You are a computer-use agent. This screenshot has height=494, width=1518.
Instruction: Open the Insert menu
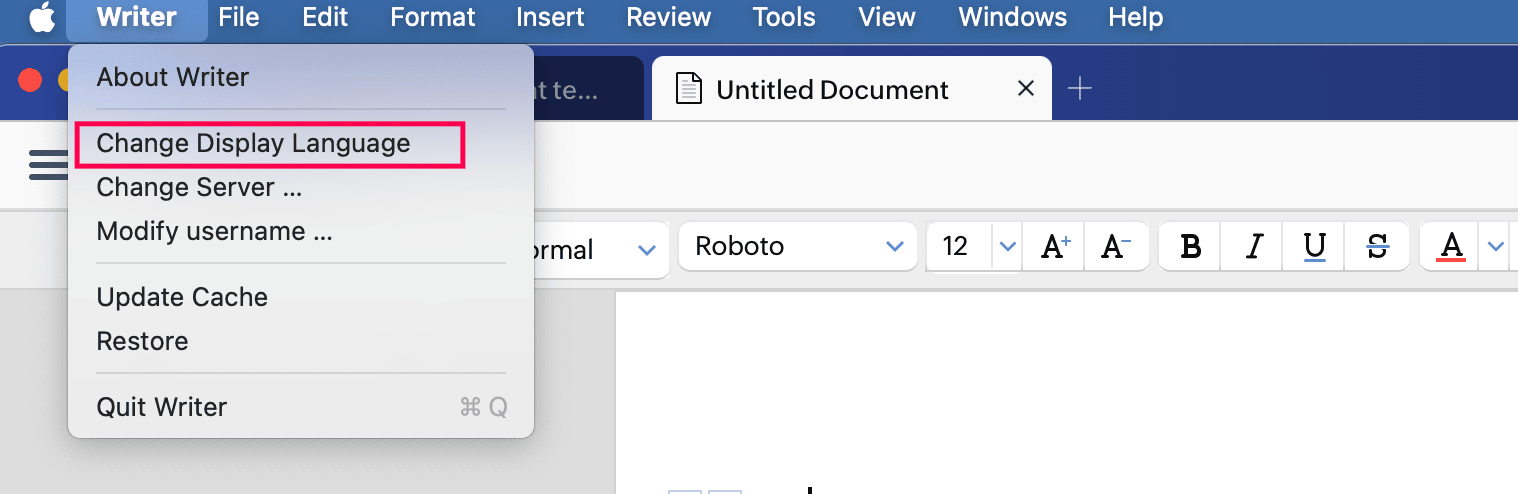click(550, 17)
